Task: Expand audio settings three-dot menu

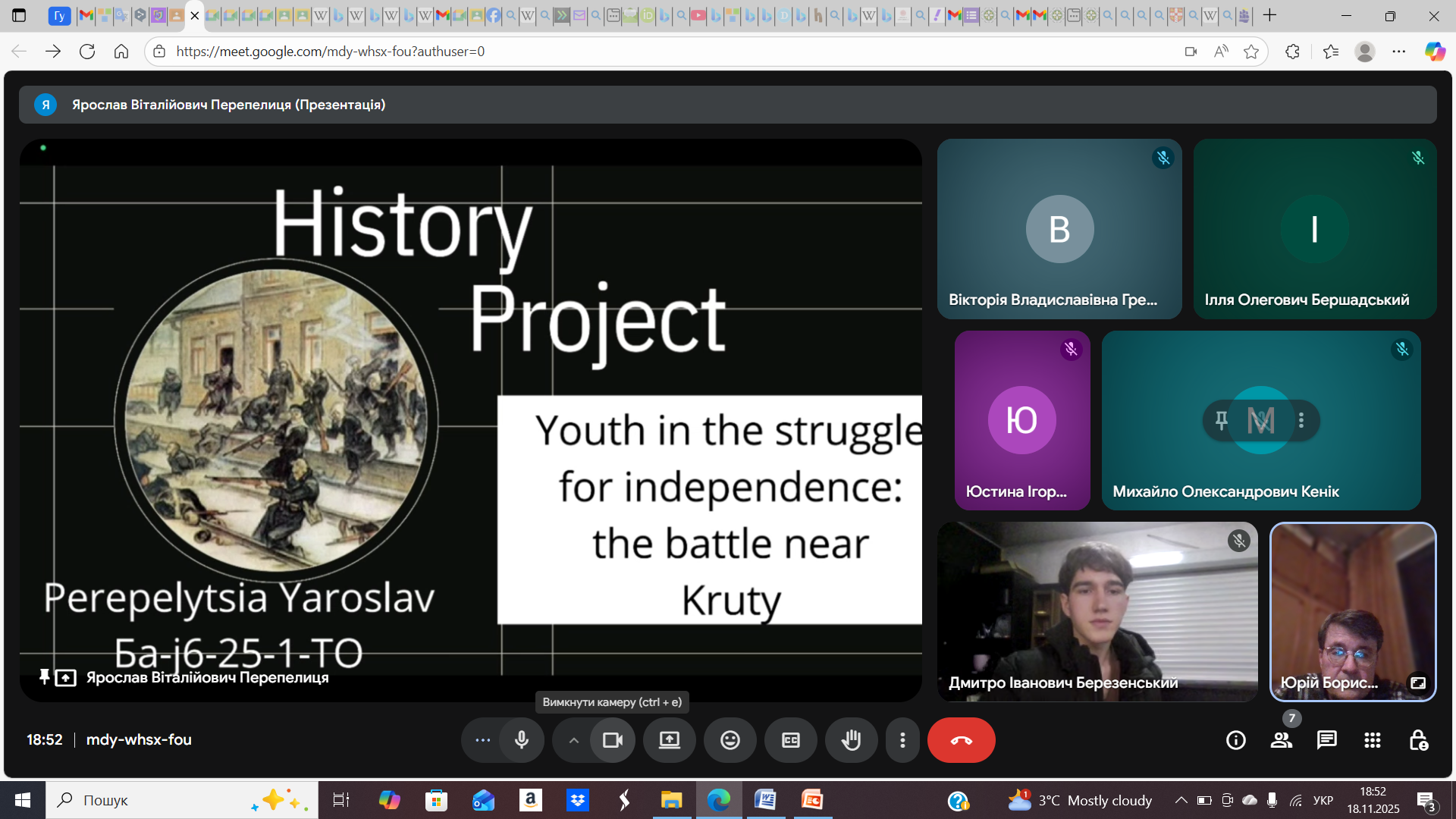Action: point(482,740)
